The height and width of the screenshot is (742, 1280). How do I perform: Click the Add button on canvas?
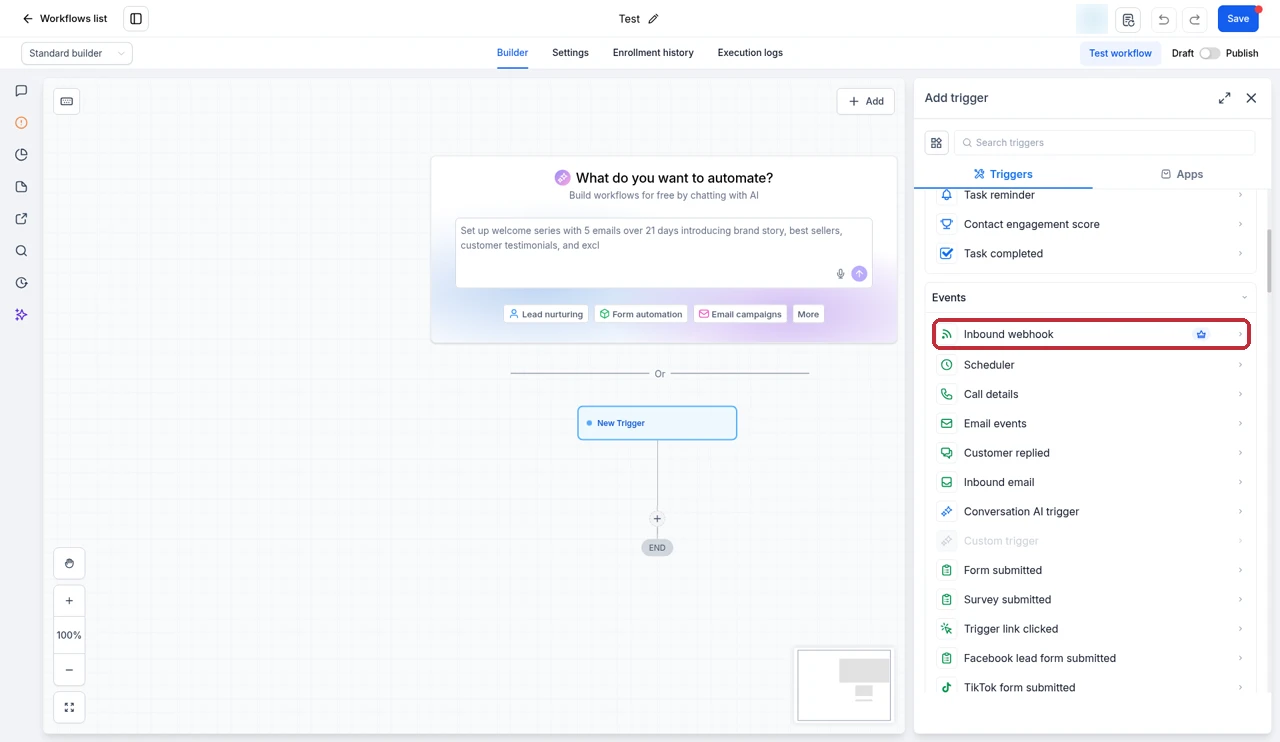(x=866, y=101)
